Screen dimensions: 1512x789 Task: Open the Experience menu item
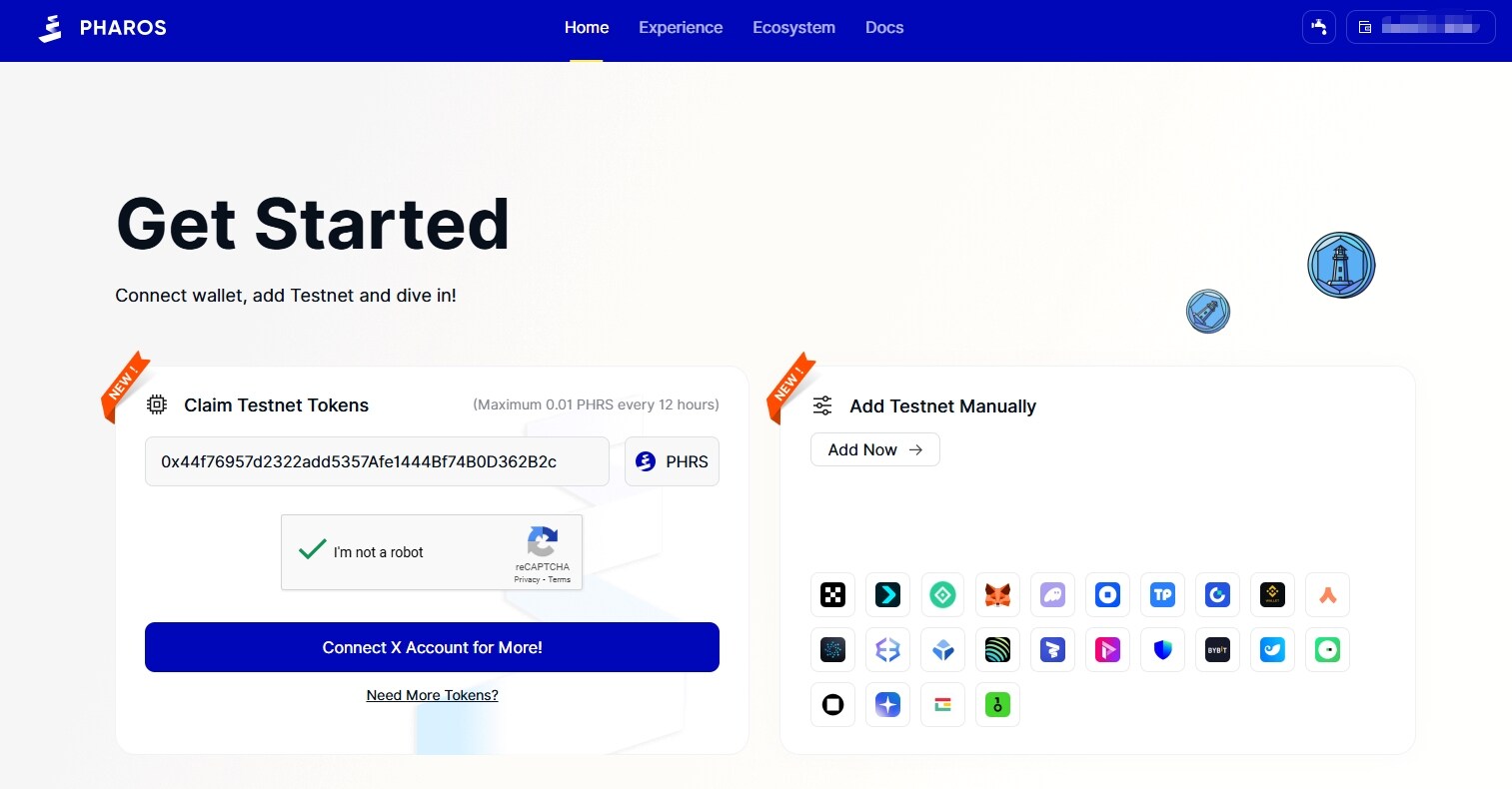point(681,28)
